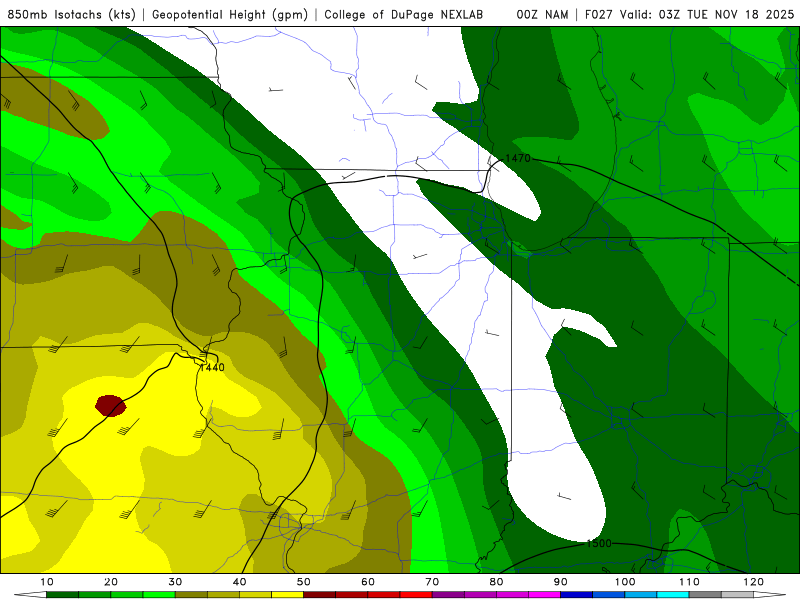Click the color bar label "100"
Image resolution: width=800 pixels, height=600 pixels.
(x=625, y=582)
